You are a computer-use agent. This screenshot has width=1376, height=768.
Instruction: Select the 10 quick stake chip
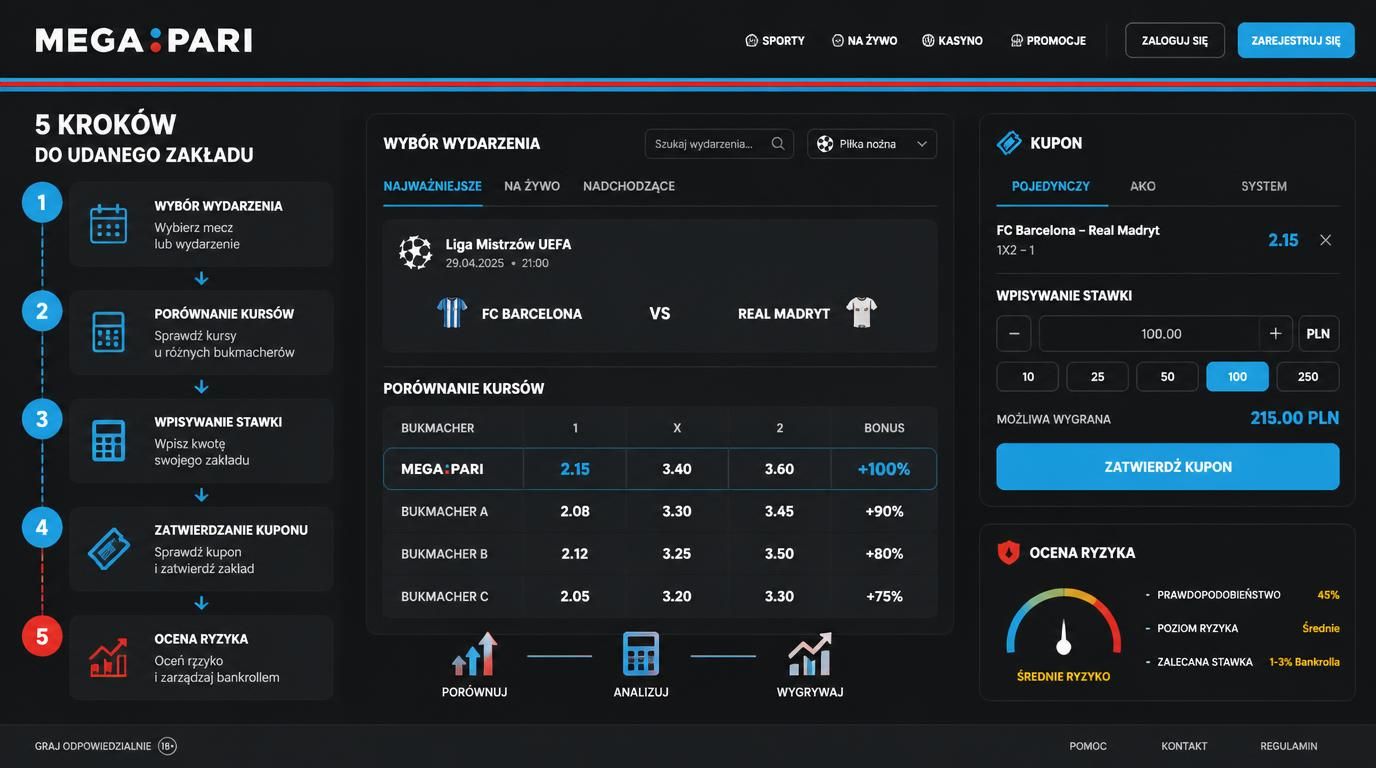[x=1028, y=377]
